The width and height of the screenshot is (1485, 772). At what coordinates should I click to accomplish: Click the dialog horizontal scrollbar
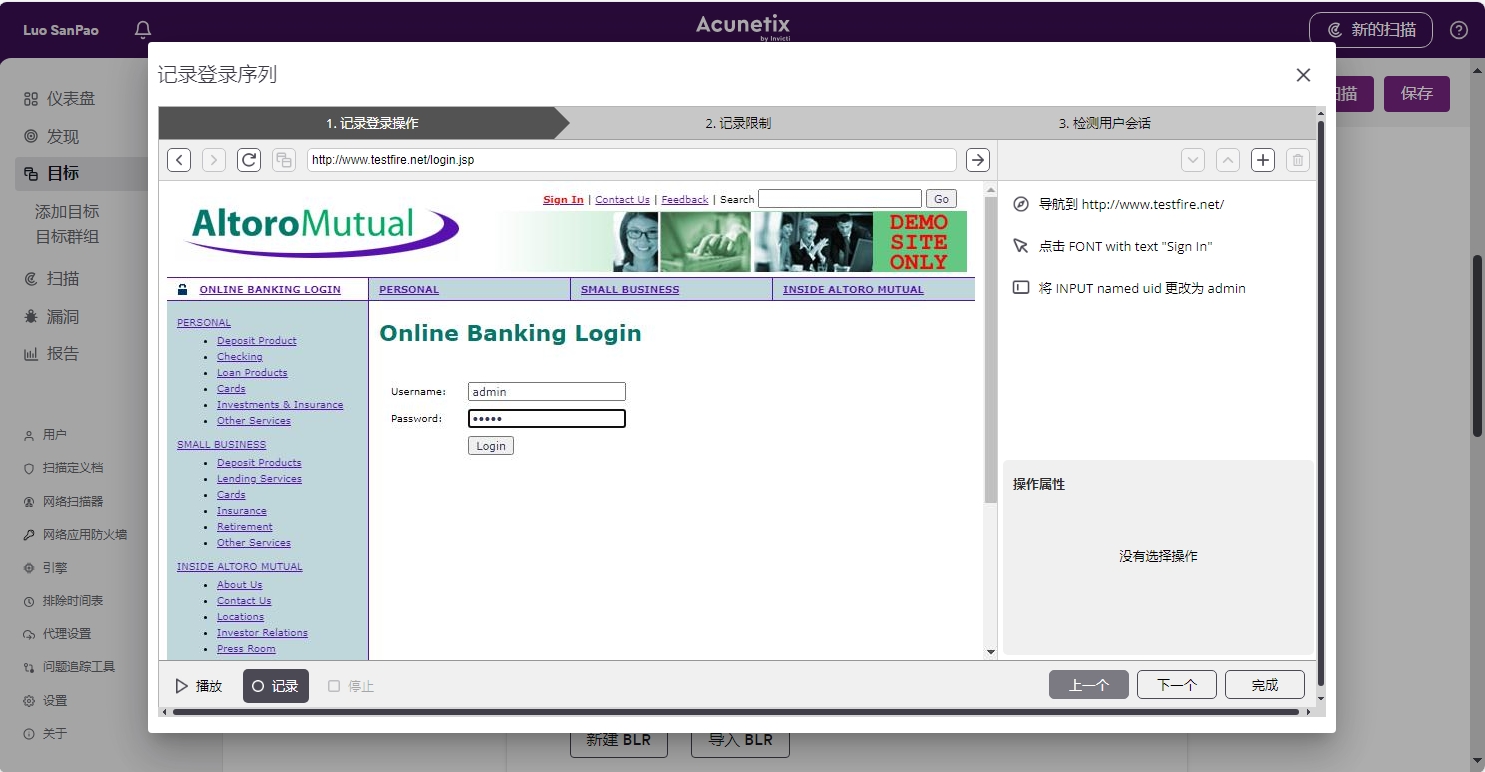click(x=735, y=712)
